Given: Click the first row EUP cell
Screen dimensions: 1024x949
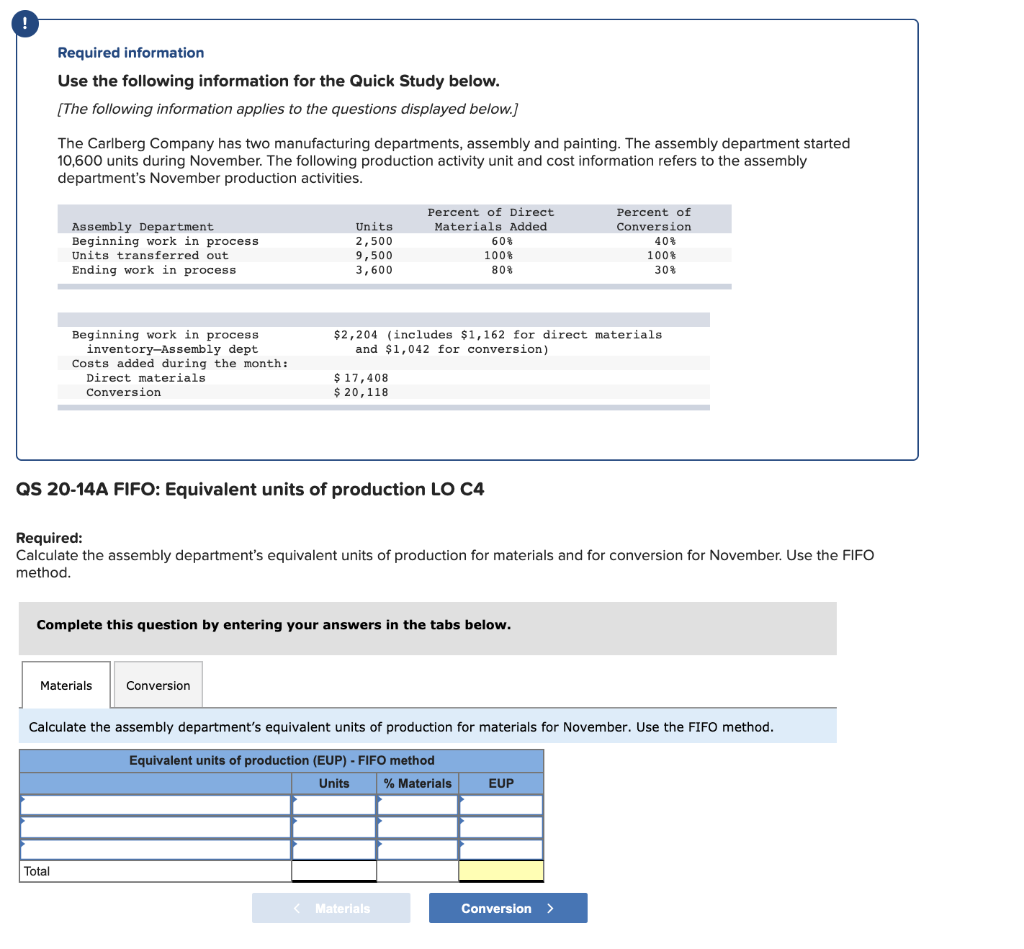Looking at the screenshot, I should tap(500, 805).
